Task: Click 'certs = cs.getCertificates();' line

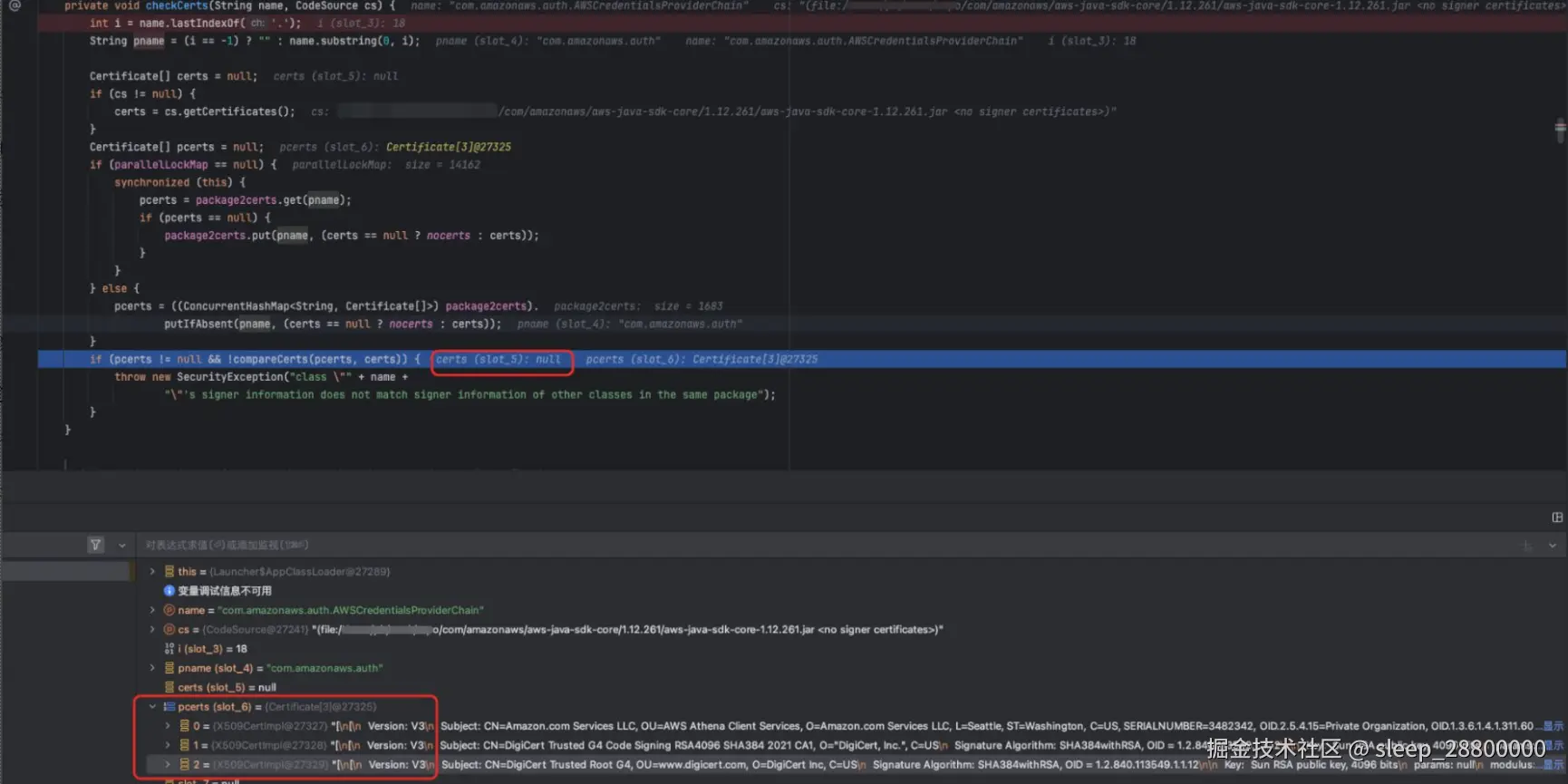Action: pyautogui.click(x=204, y=111)
